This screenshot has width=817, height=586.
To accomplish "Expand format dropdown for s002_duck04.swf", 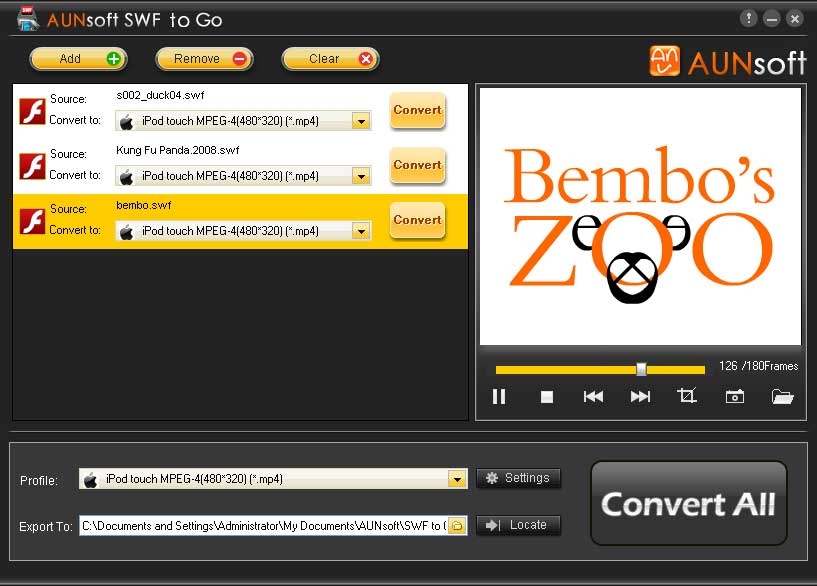I will click(x=361, y=121).
